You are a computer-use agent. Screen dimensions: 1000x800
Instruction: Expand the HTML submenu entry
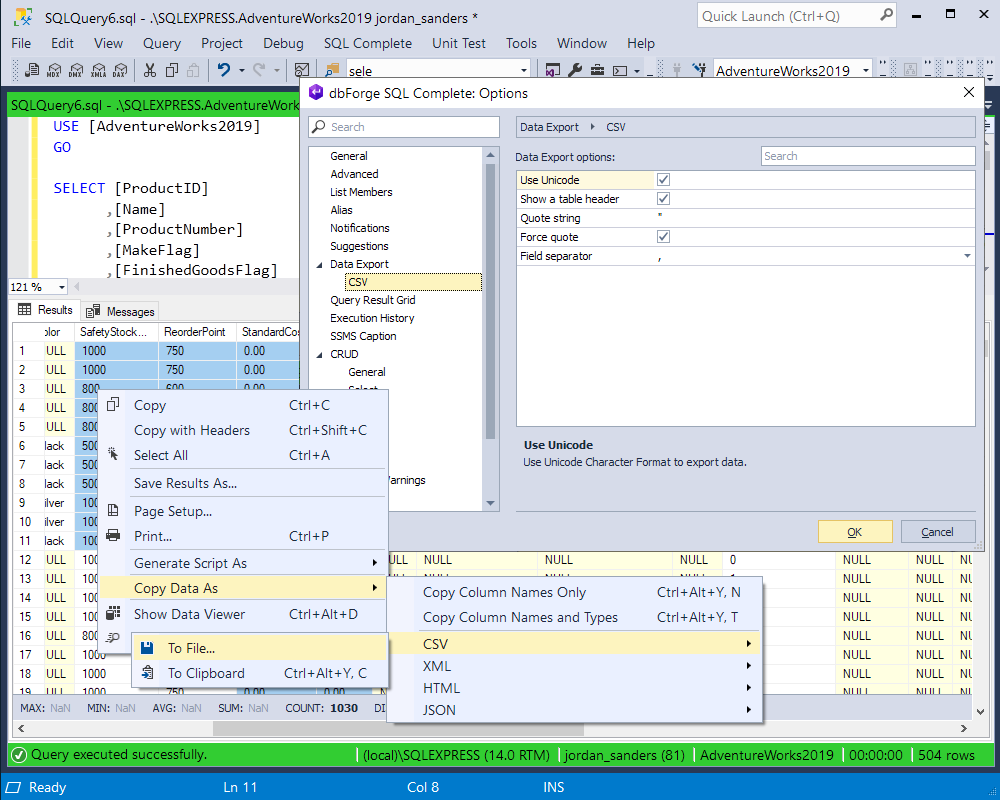[x=574, y=688]
